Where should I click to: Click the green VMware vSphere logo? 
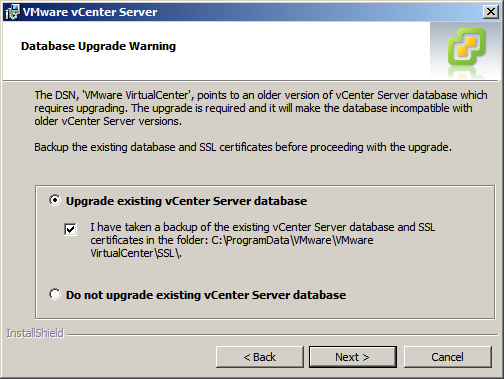467,46
